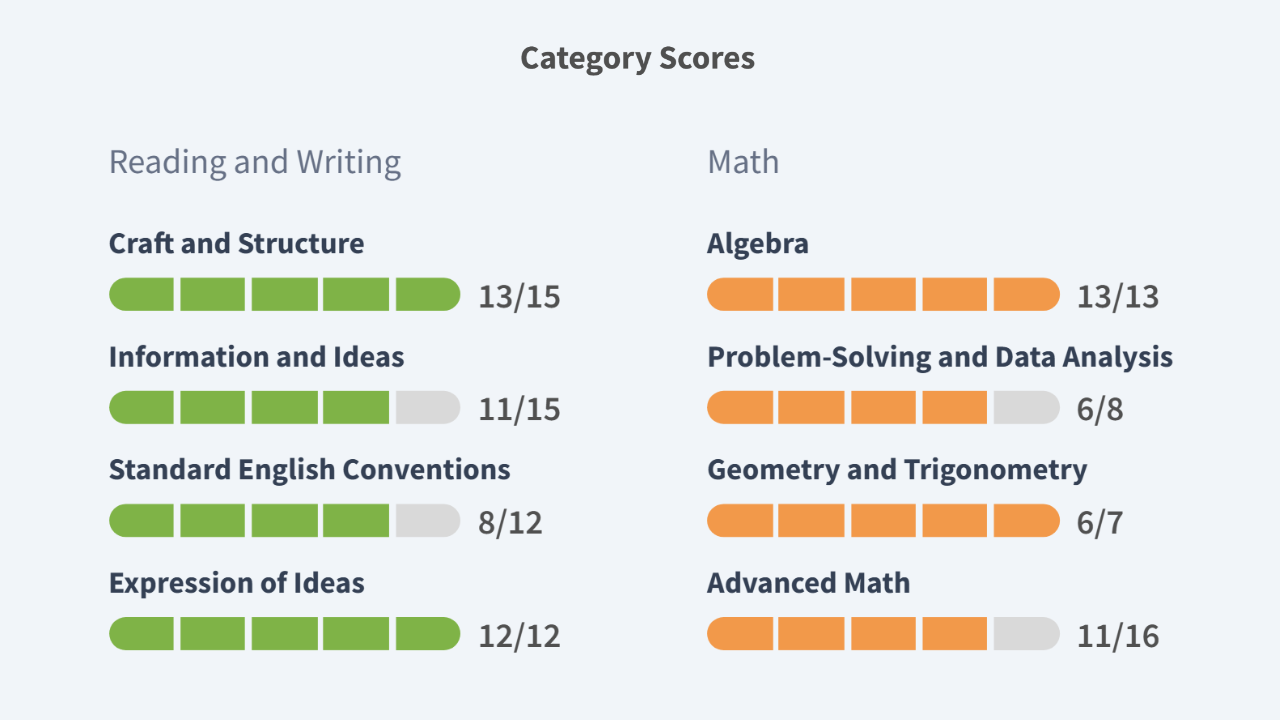Open the Advanced Math category

(x=808, y=583)
